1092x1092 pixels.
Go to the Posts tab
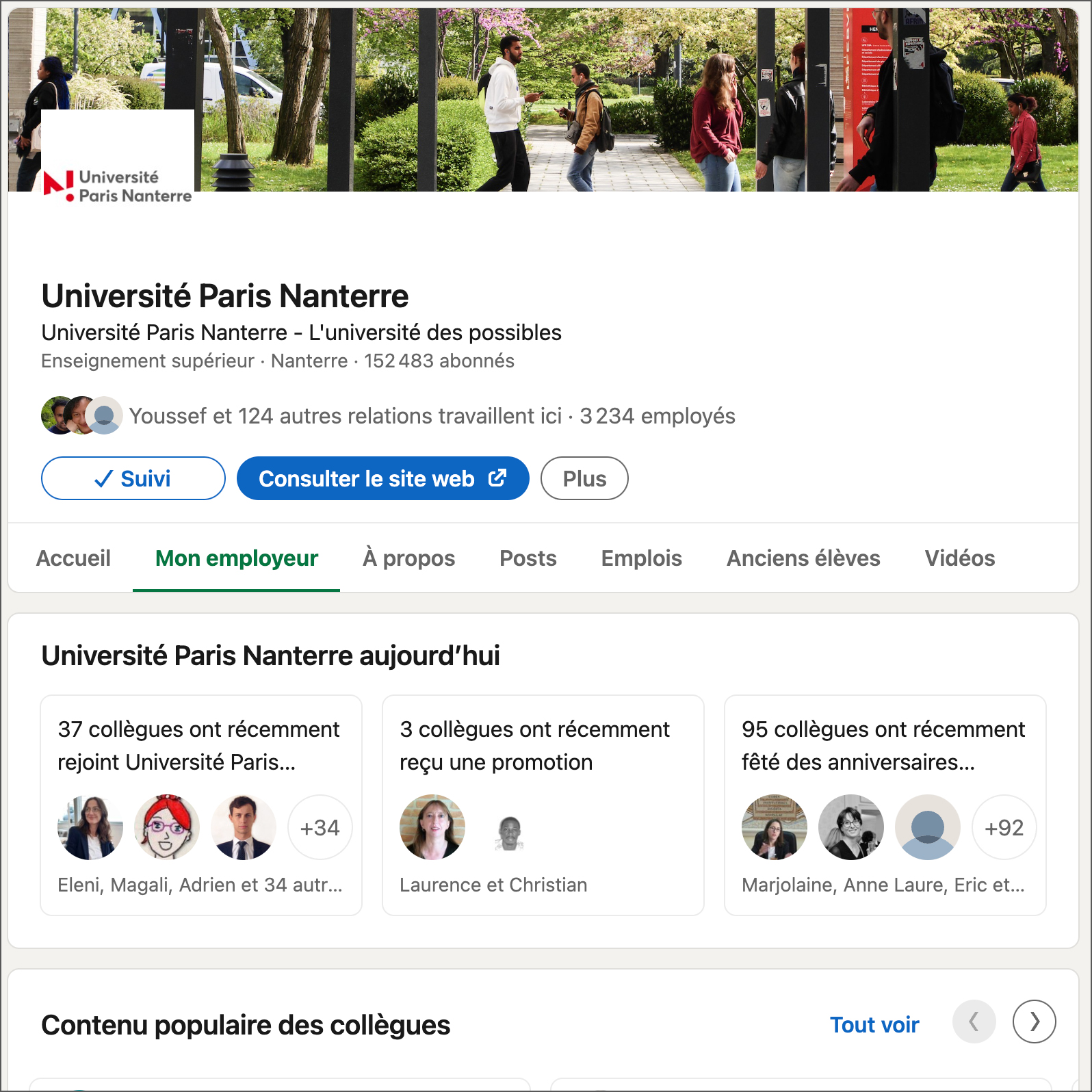[528, 558]
